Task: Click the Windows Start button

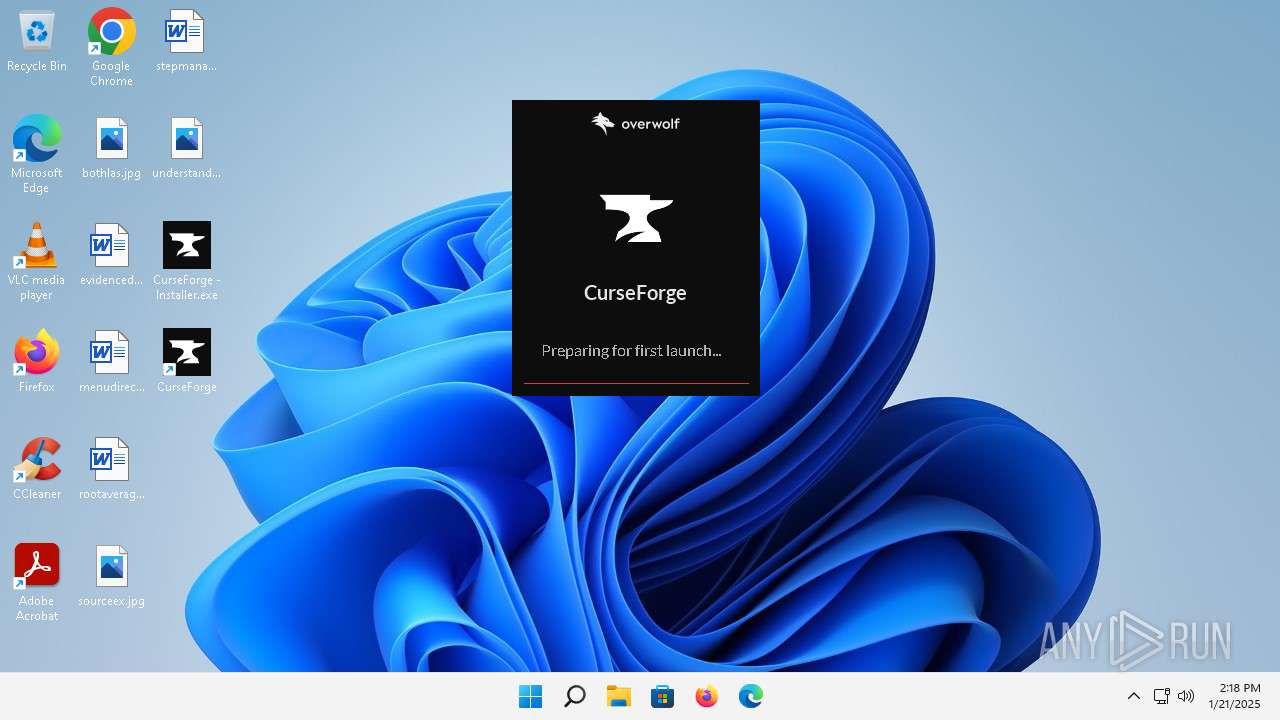Action: tap(530, 696)
